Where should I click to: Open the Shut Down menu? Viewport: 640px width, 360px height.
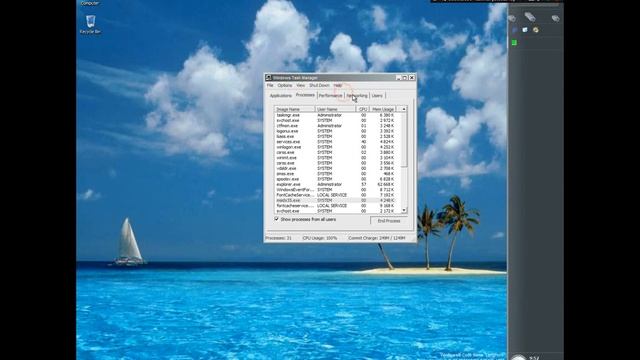click(x=319, y=85)
